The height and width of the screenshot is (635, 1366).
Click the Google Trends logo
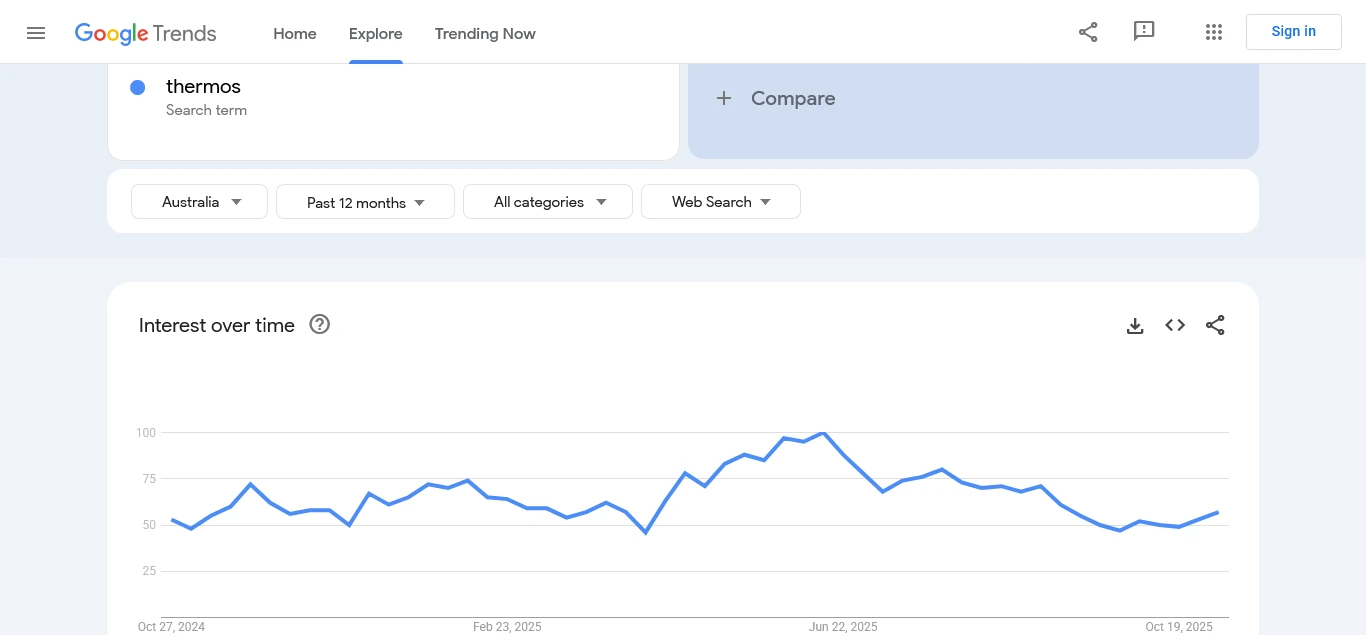point(146,33)
